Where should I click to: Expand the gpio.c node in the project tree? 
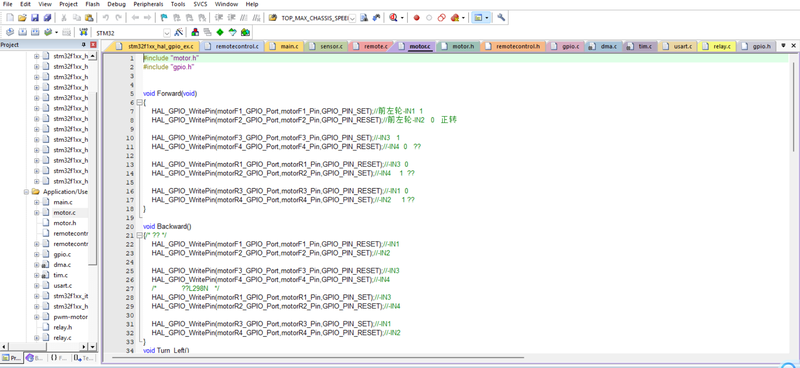click(37, 254)
